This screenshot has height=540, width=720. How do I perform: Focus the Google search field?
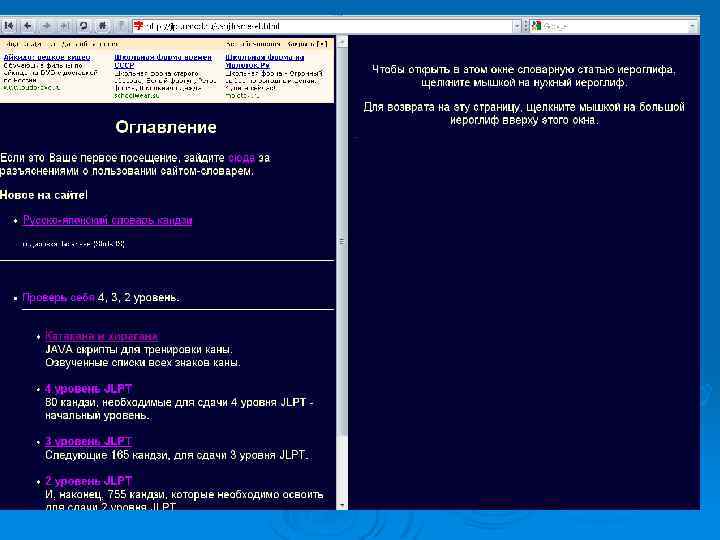pyautogui.click(x=614, y=26)
